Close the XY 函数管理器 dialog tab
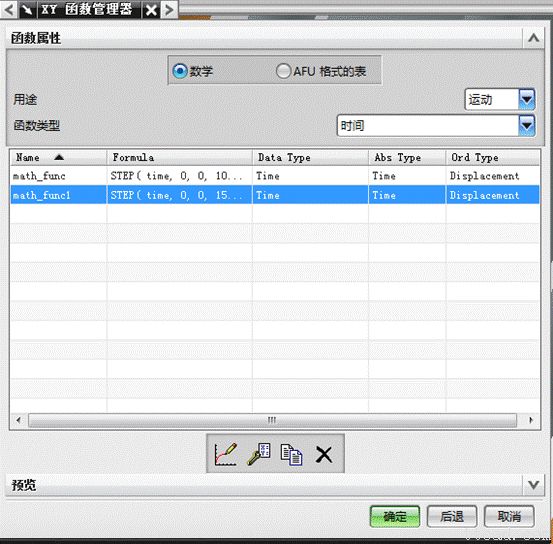 pyautogui.click(x=151, y=10)
